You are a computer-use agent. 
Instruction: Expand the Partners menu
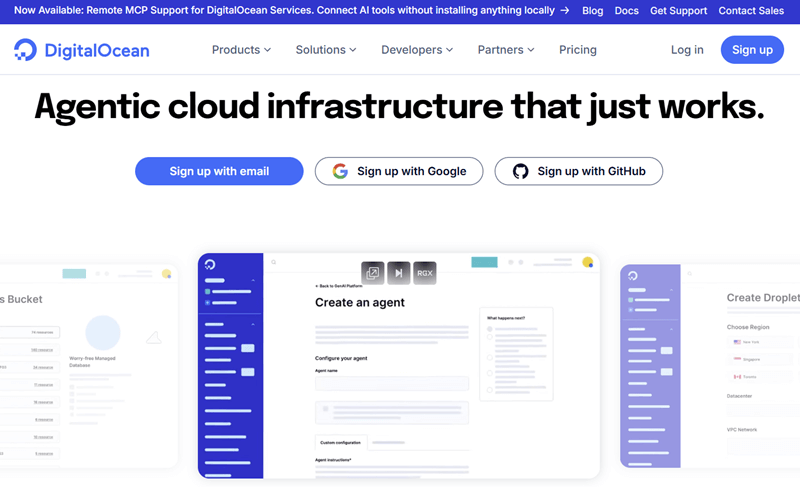click(x=506, y=50)
